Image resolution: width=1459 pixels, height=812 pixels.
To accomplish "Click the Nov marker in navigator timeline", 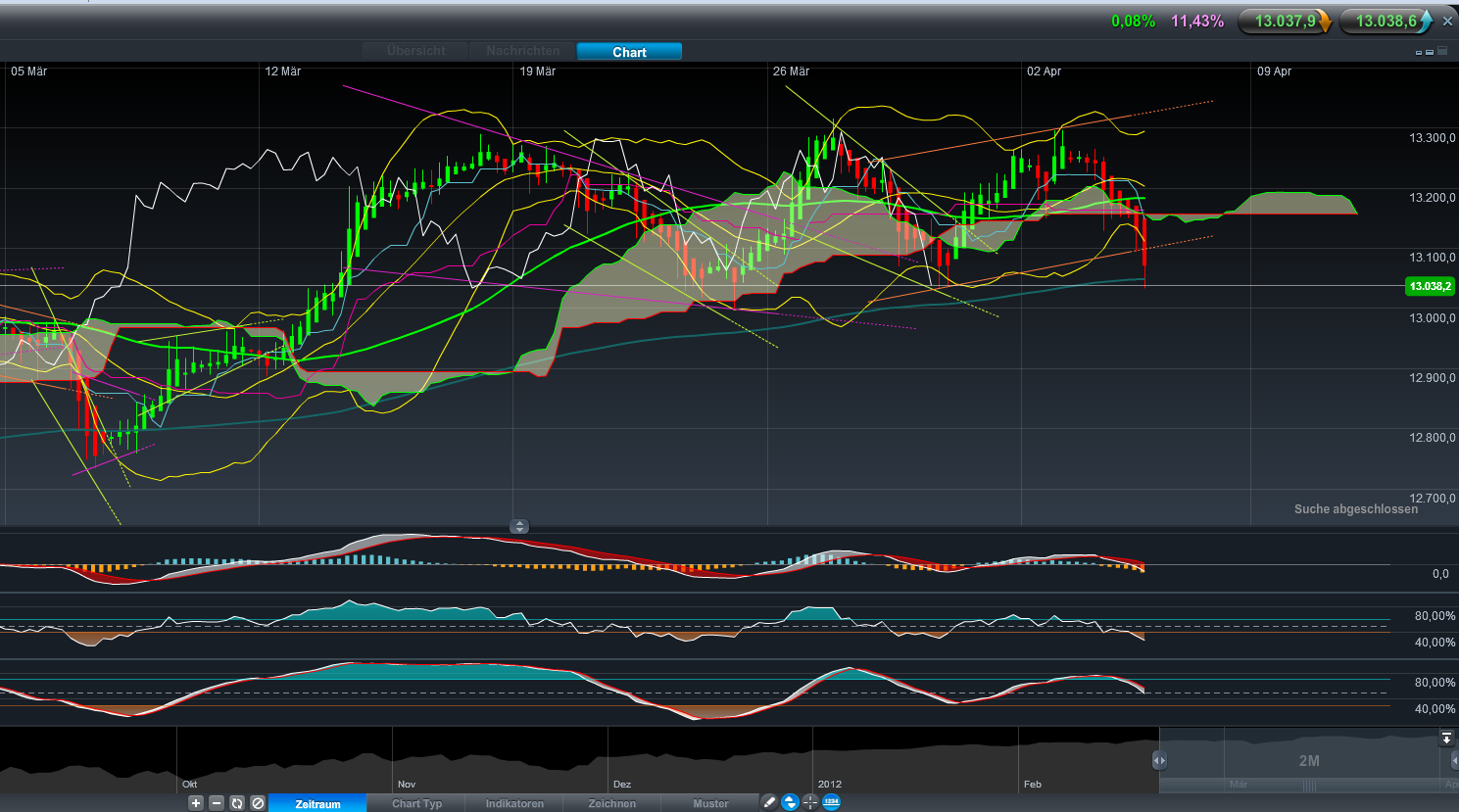I will click(407, 785).
